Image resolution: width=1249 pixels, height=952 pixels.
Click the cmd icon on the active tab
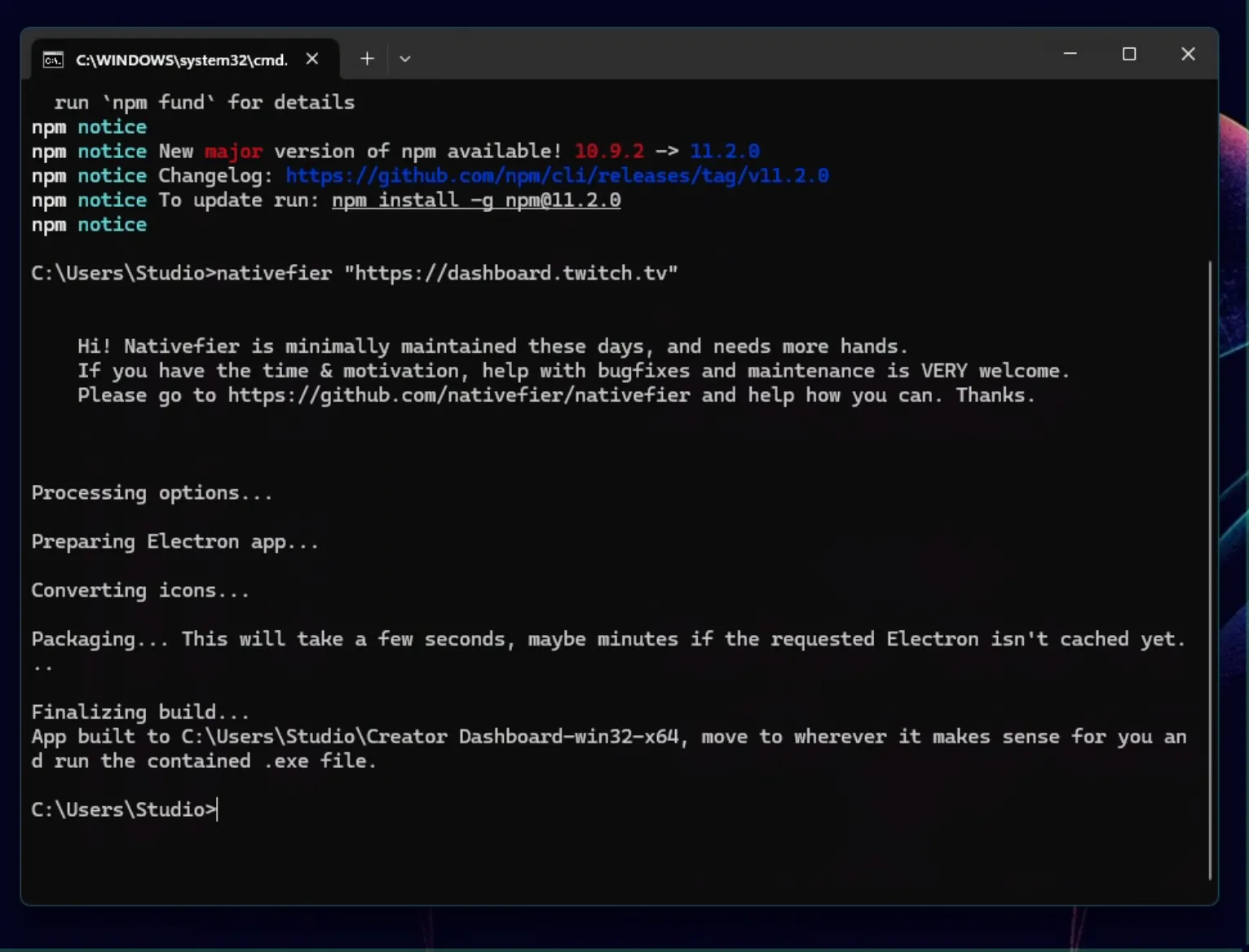click(x=52, y=59)
